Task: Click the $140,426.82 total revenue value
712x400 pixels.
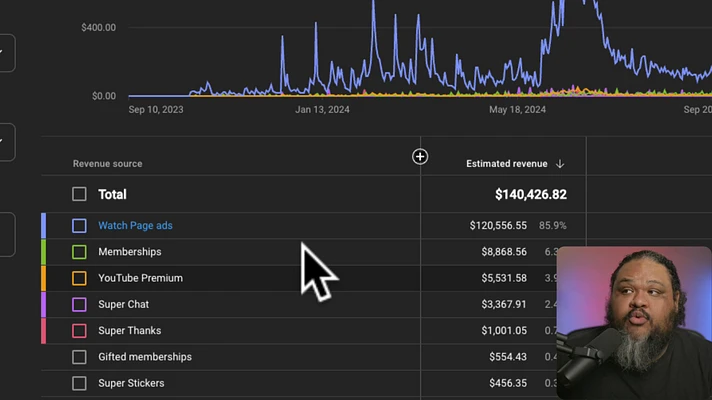Action: [530, 195]
